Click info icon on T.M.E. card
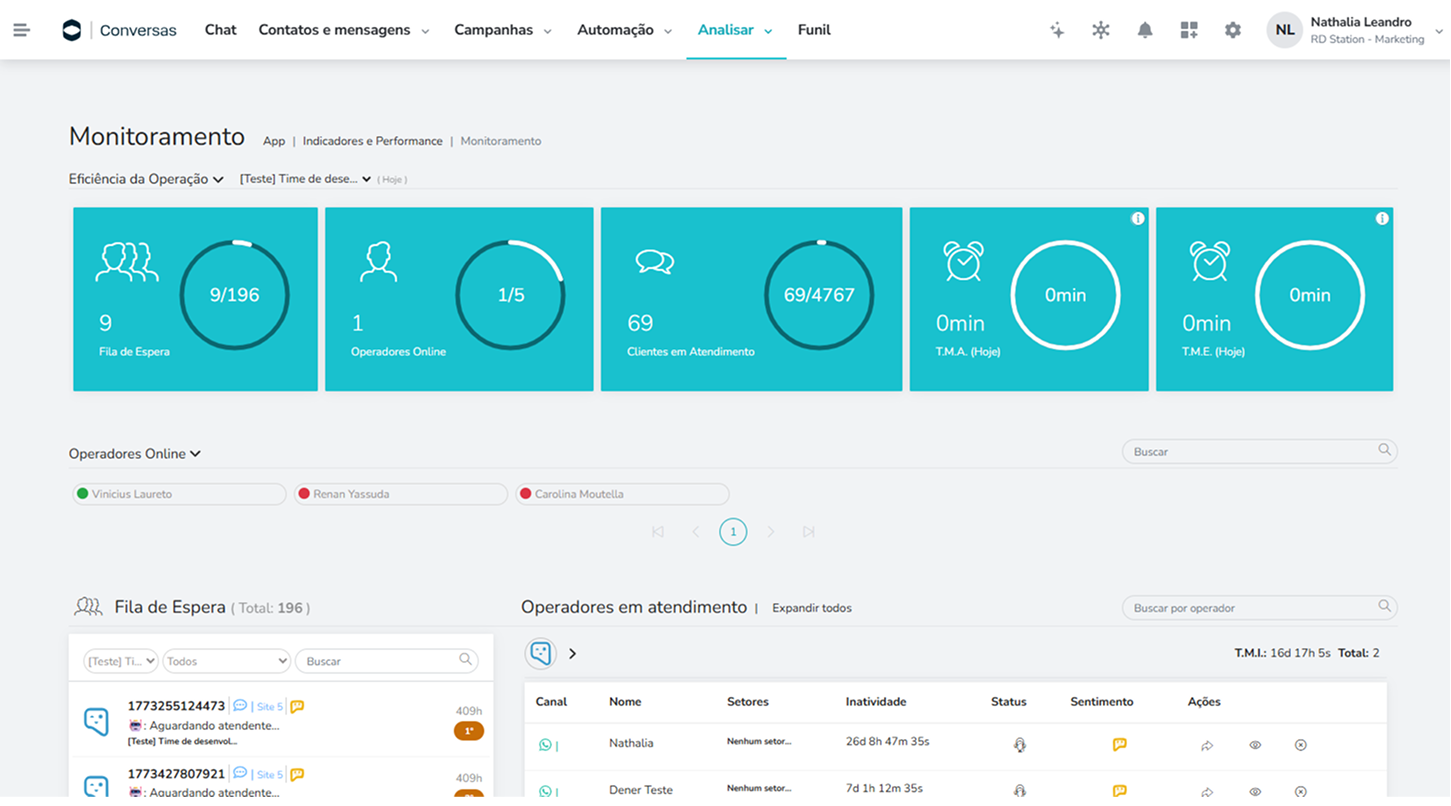 (x=1382, y=218)
